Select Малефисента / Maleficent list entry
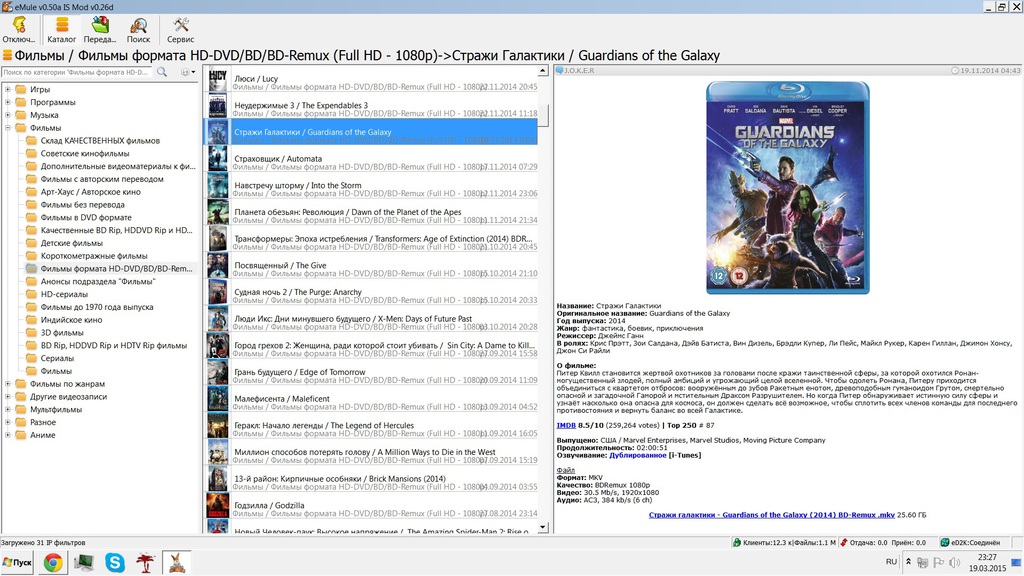The width and height of the screenshot is (1024, 576). 372,400
